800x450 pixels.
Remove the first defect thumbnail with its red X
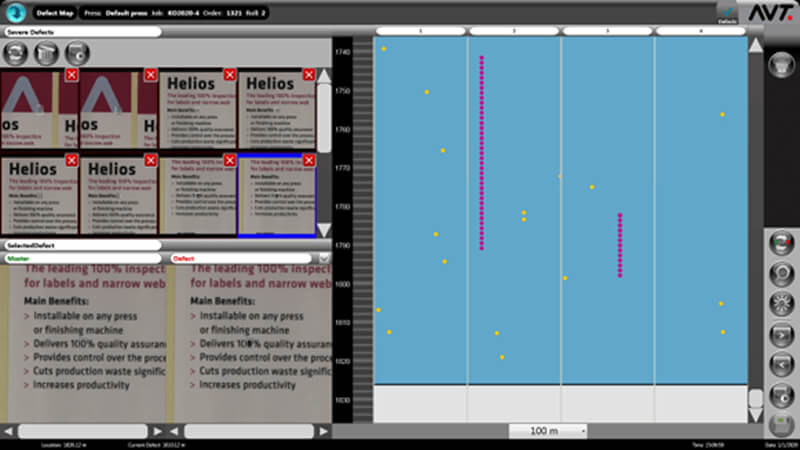(71, 75)
